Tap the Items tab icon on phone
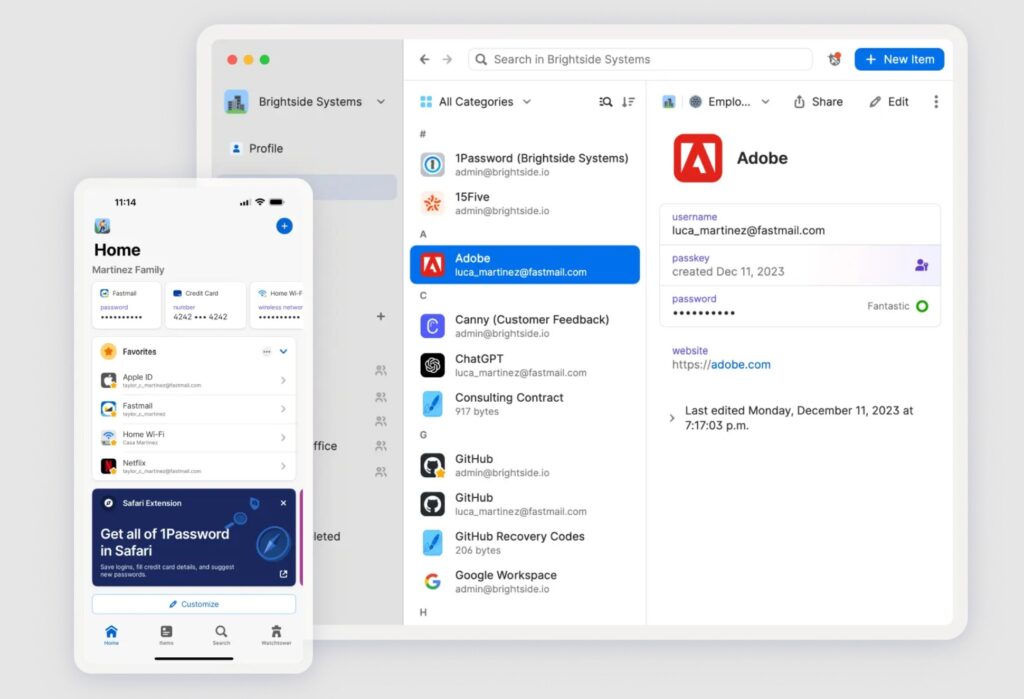The image size is (1024, 699). click(167, 634)
